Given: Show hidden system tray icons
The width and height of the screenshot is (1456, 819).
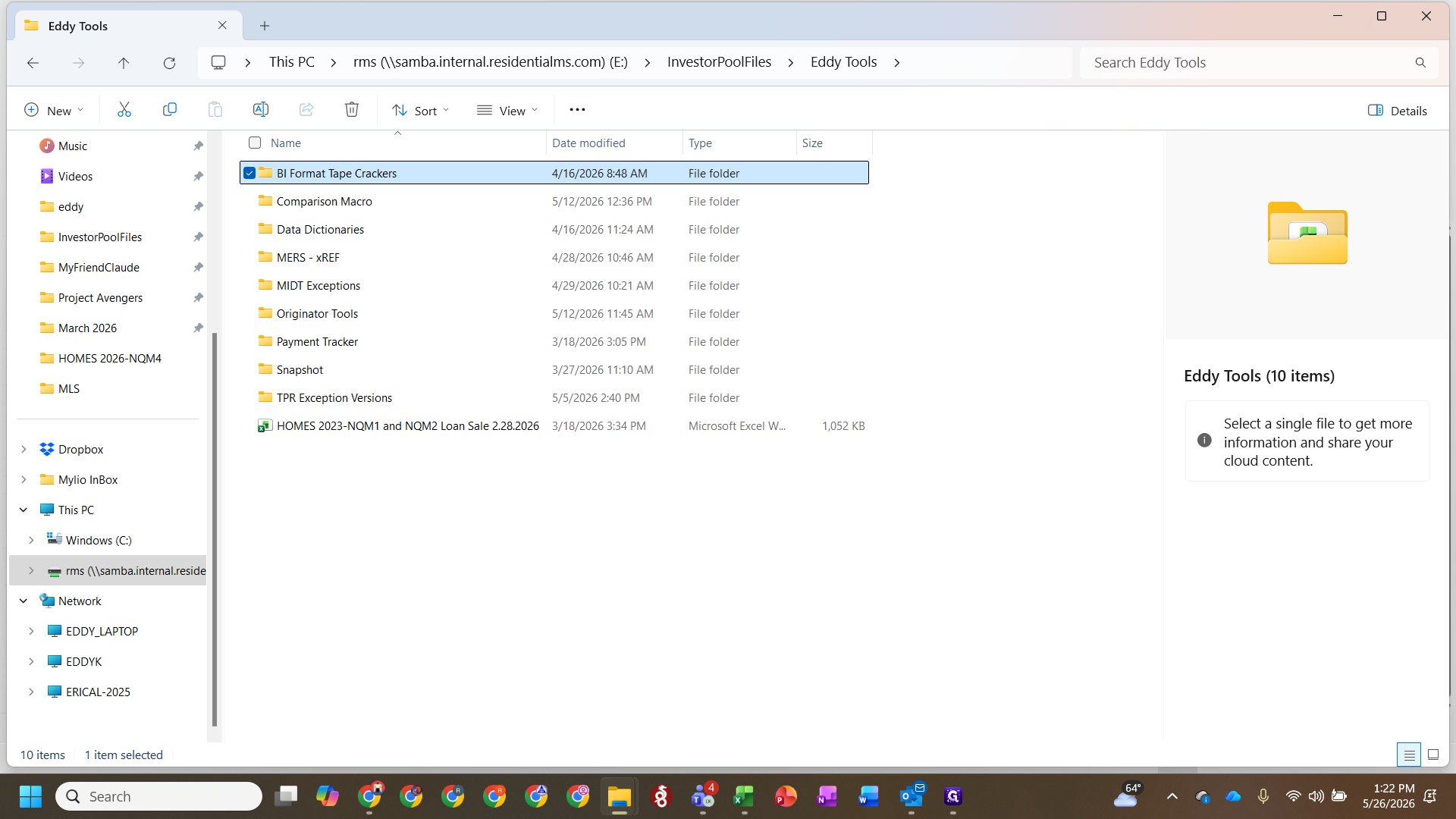Looking at the screenshot, I should [x=1172, y=796].
